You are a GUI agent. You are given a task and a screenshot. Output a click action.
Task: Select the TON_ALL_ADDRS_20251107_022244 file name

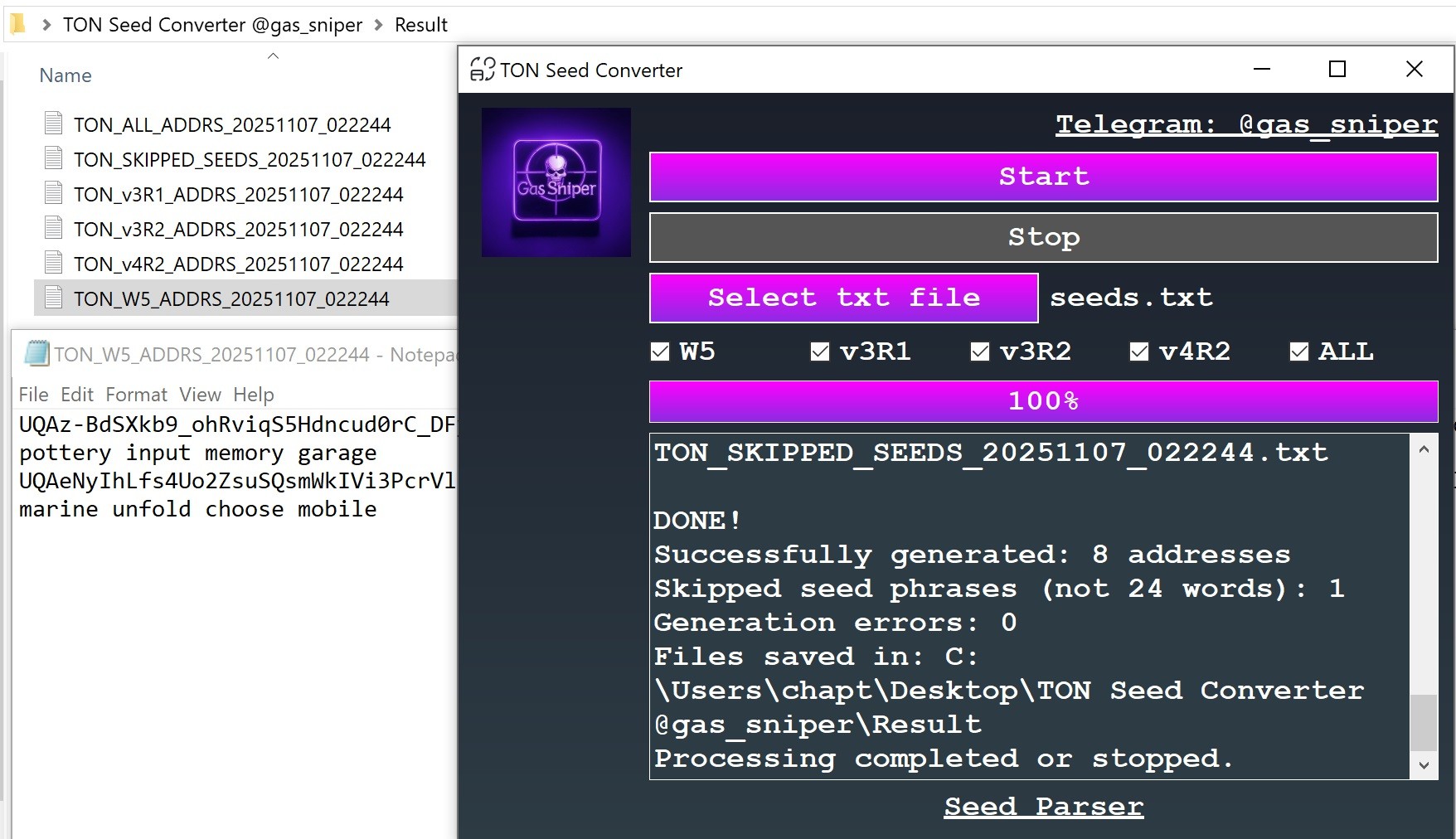(232, 124)
